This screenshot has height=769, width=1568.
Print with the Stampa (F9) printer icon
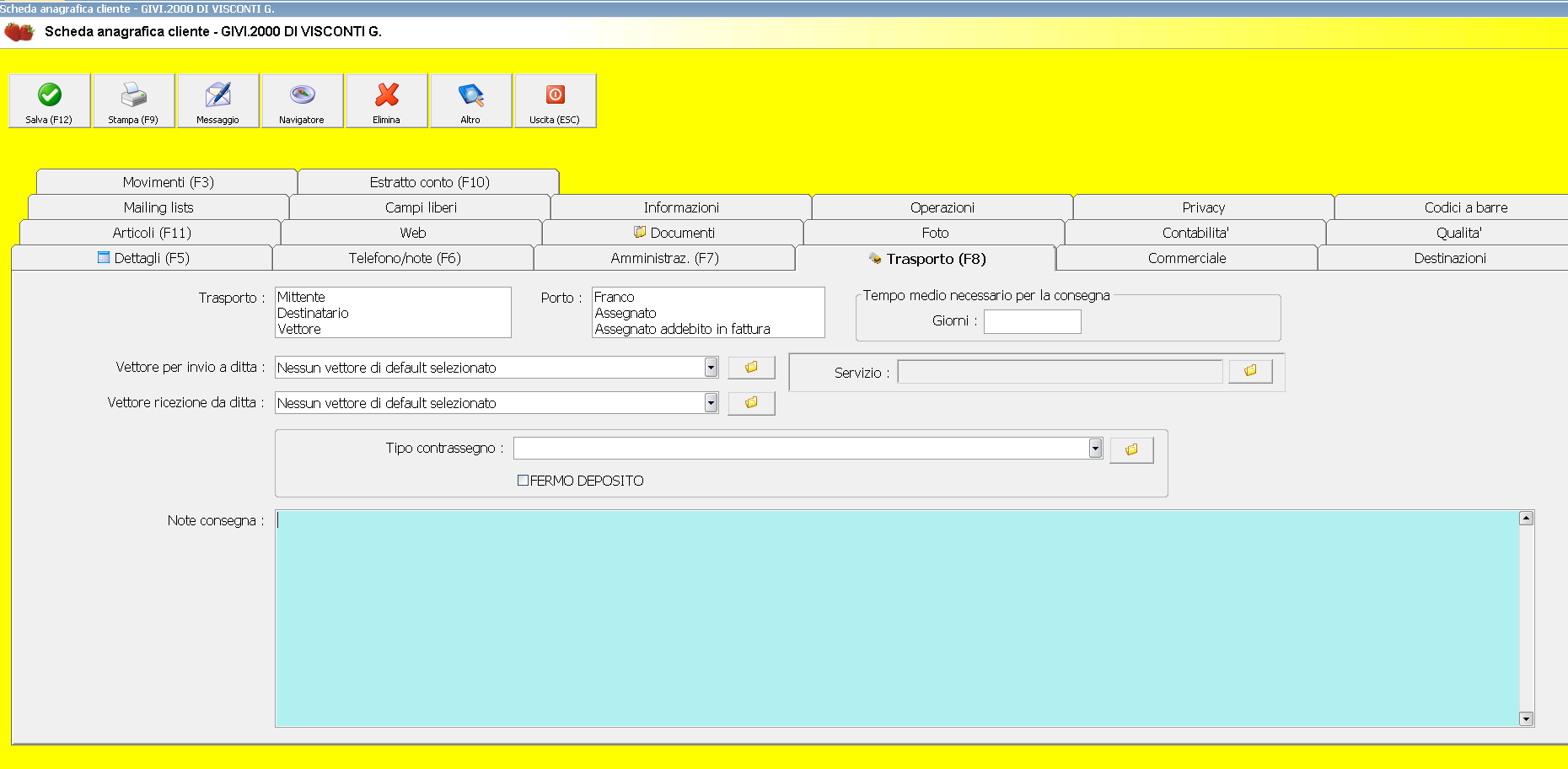point(134,101)
